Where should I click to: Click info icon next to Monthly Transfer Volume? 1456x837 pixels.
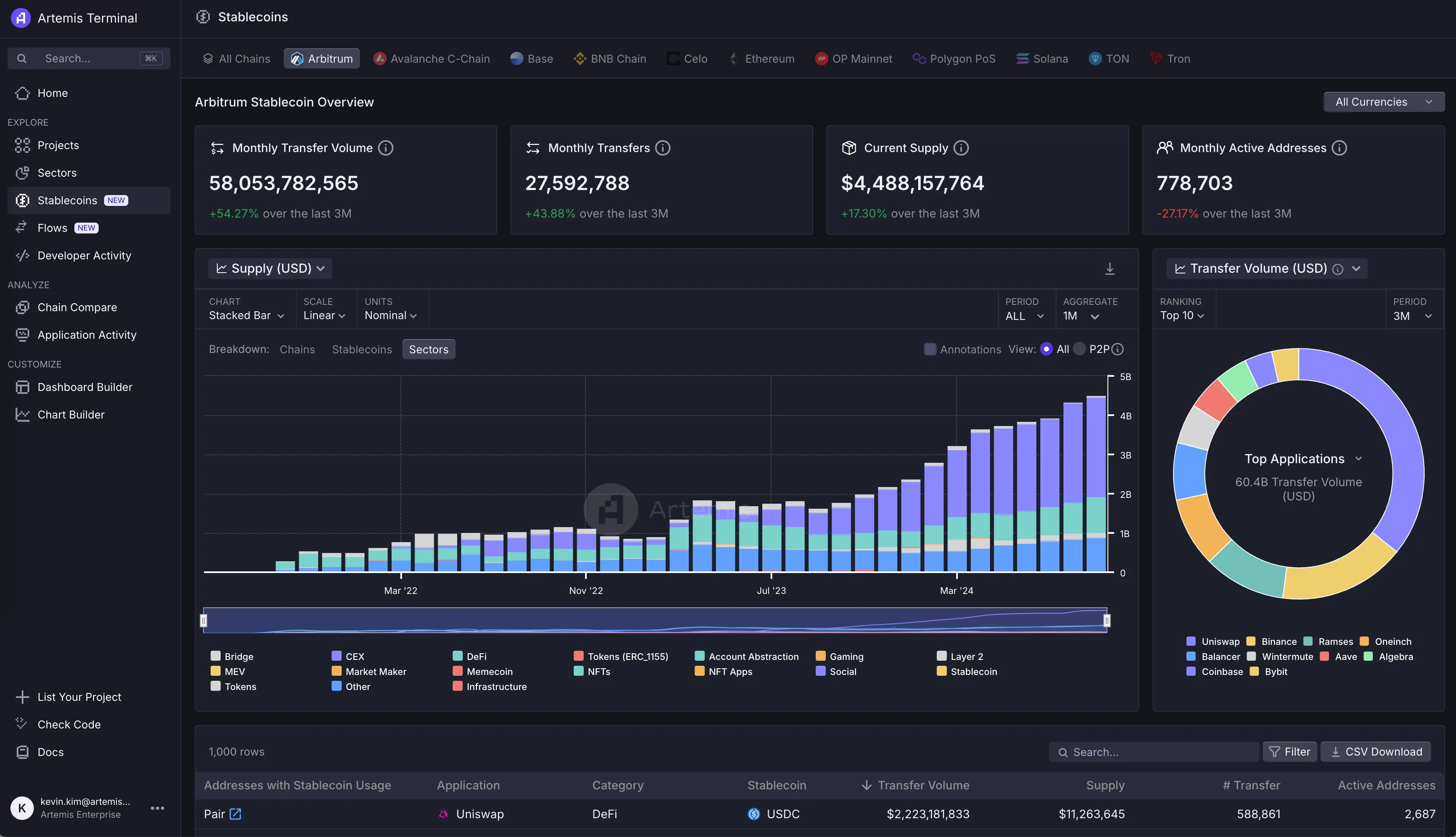pos(386,148)
